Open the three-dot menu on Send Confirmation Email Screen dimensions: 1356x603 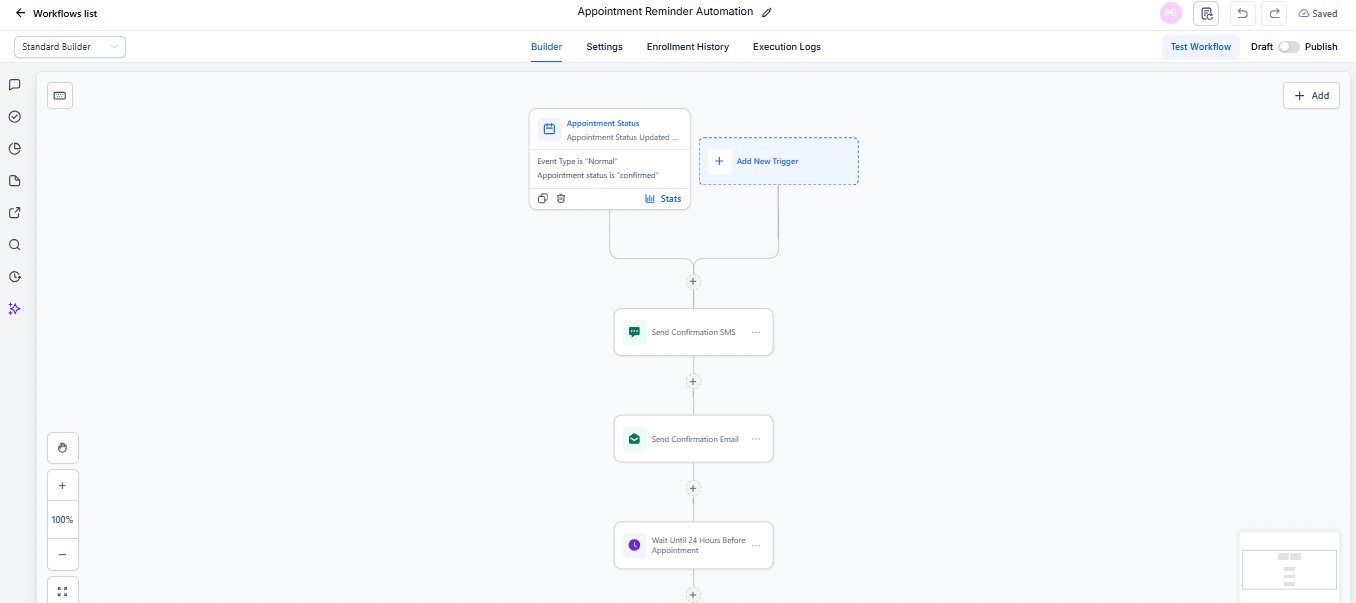coord(756,439)
